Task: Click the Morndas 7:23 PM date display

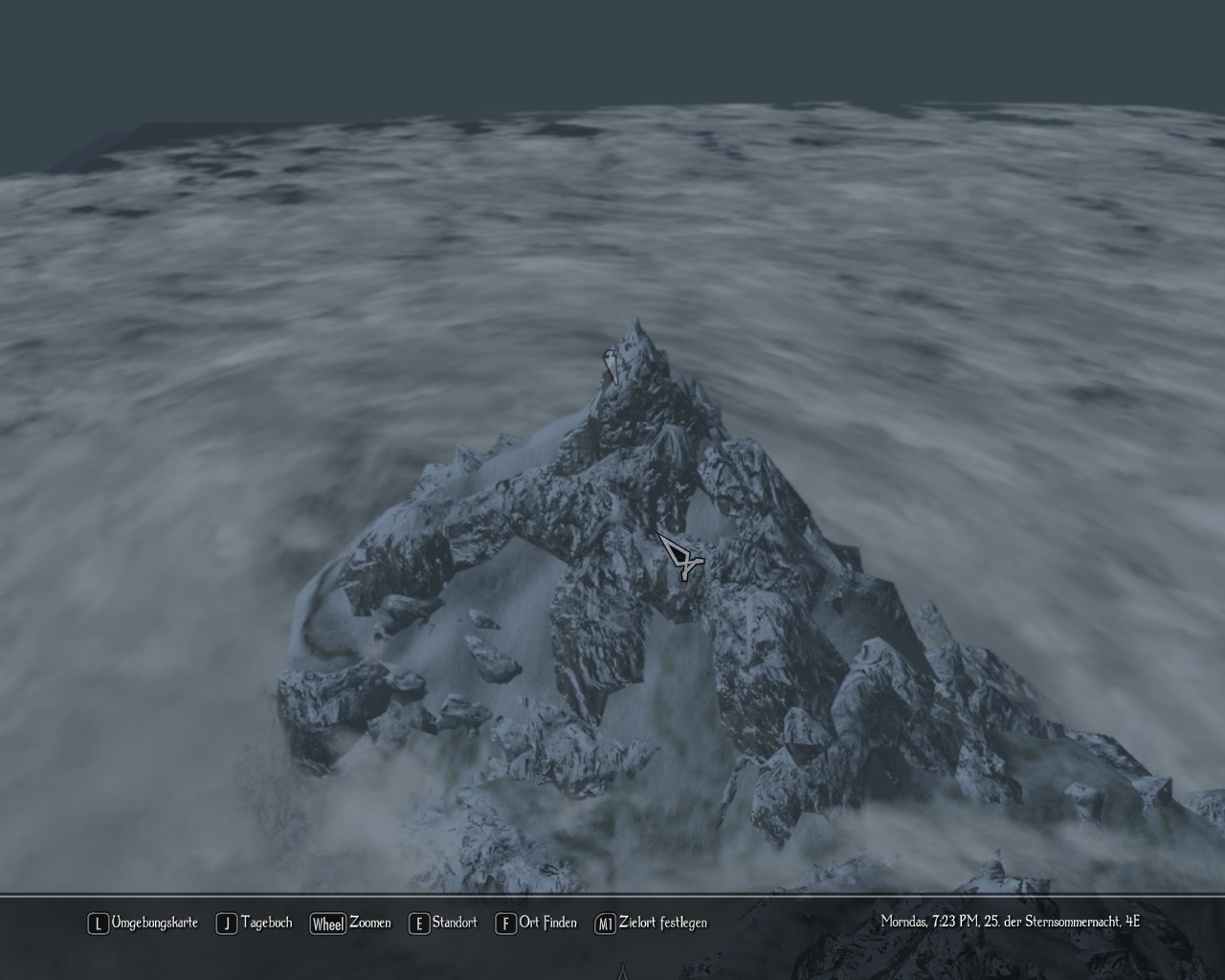Action: (1010, 922)
